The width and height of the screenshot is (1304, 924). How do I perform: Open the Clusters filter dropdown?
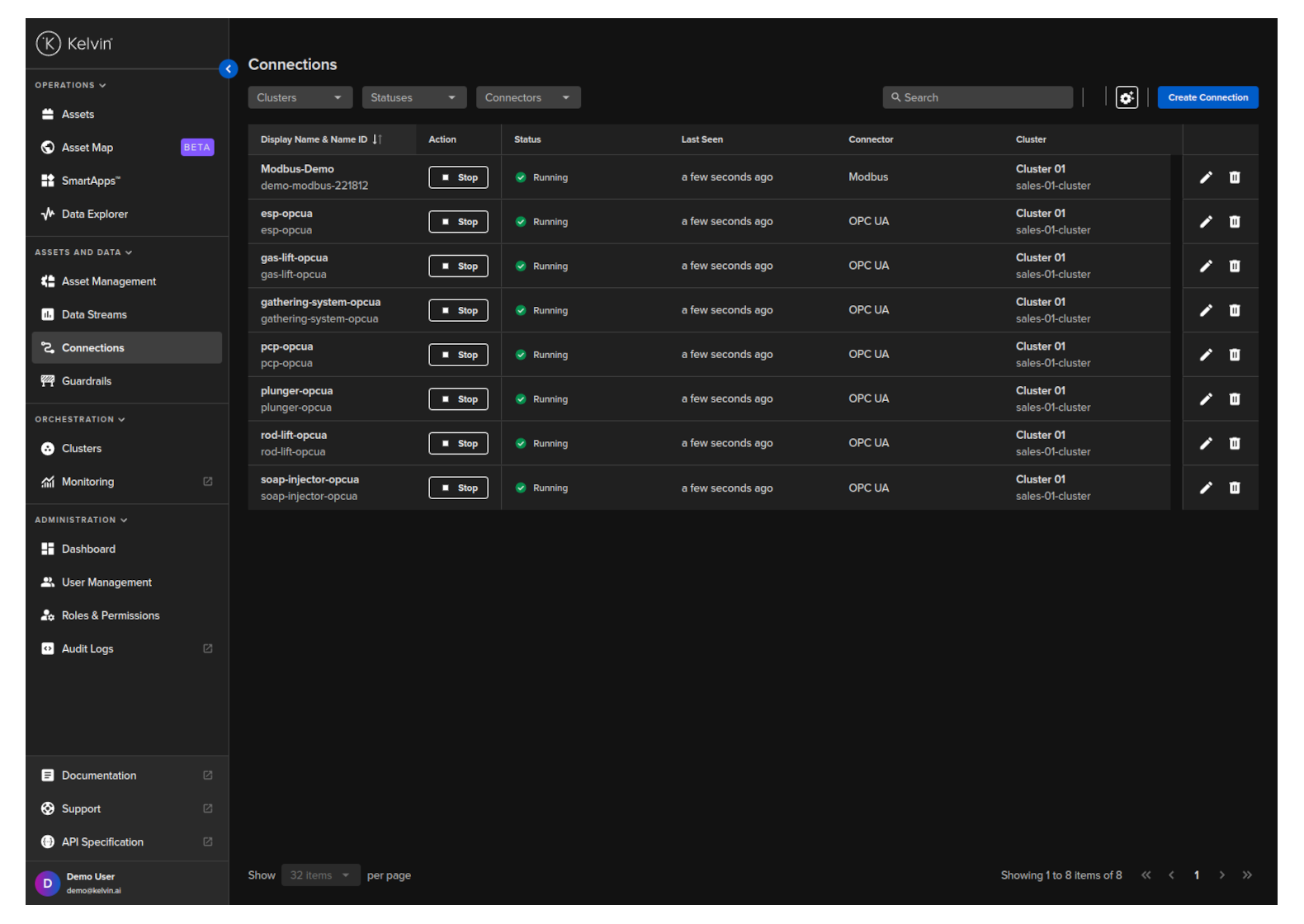300,97
